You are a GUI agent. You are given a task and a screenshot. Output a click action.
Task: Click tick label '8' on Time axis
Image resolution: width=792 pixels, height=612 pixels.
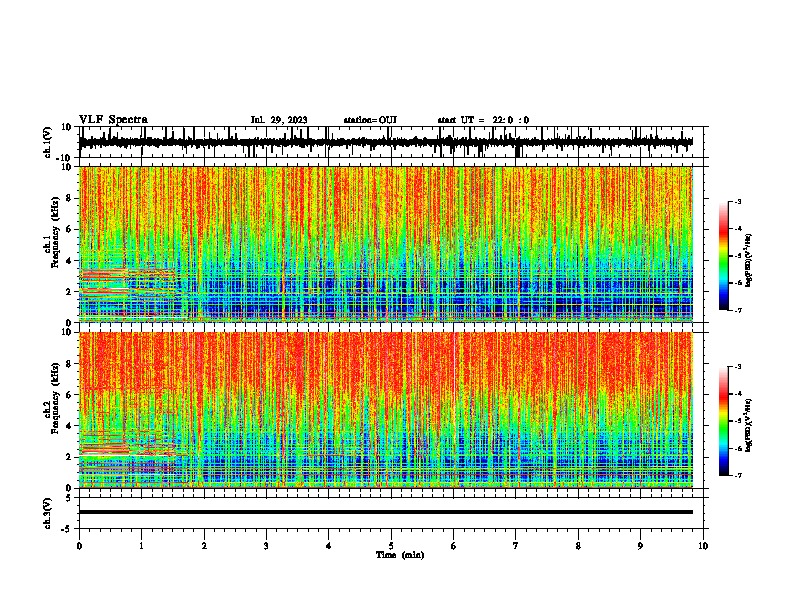point(578,546)
